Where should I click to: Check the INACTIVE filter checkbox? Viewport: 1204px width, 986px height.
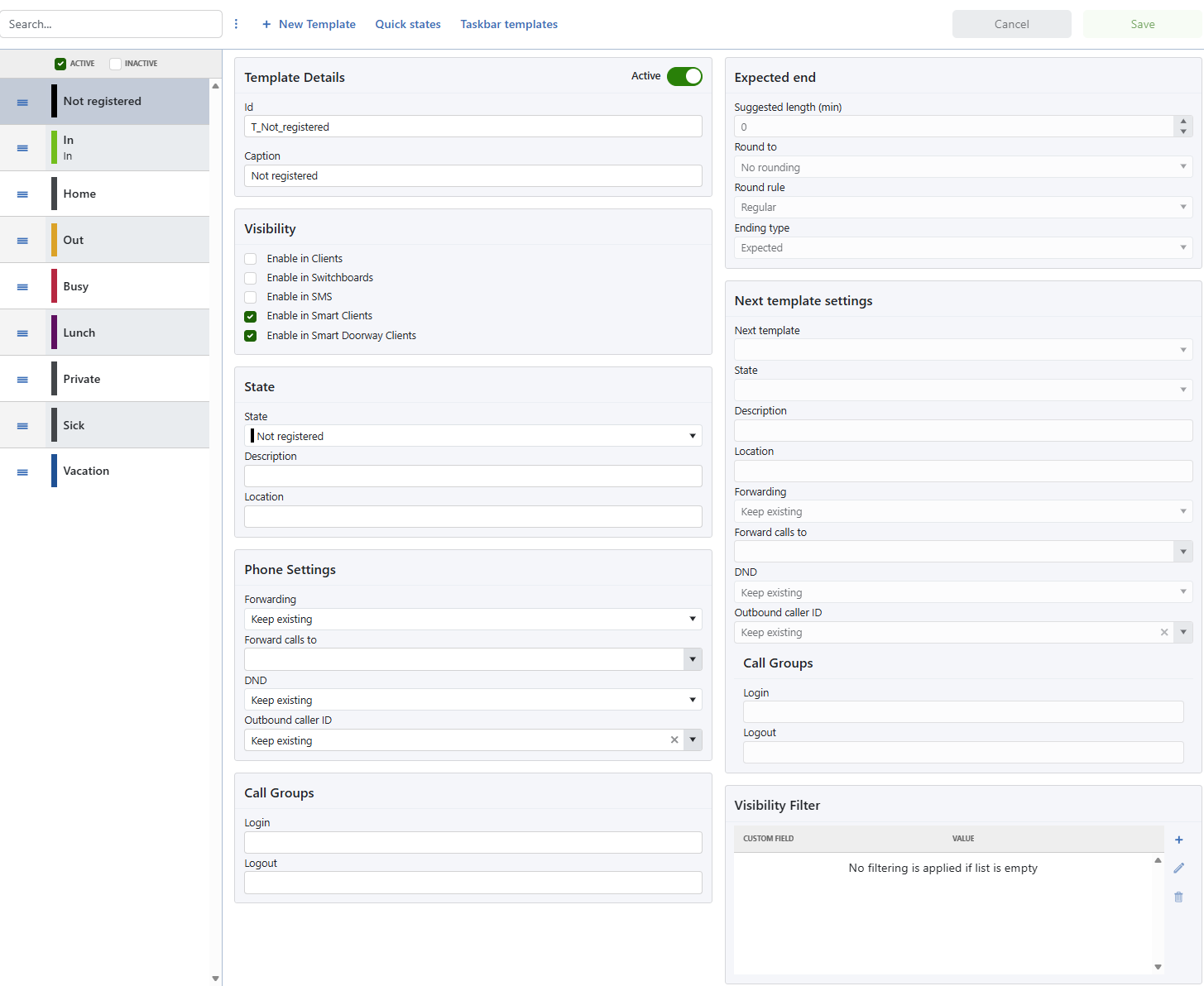[x=115, y=64]
